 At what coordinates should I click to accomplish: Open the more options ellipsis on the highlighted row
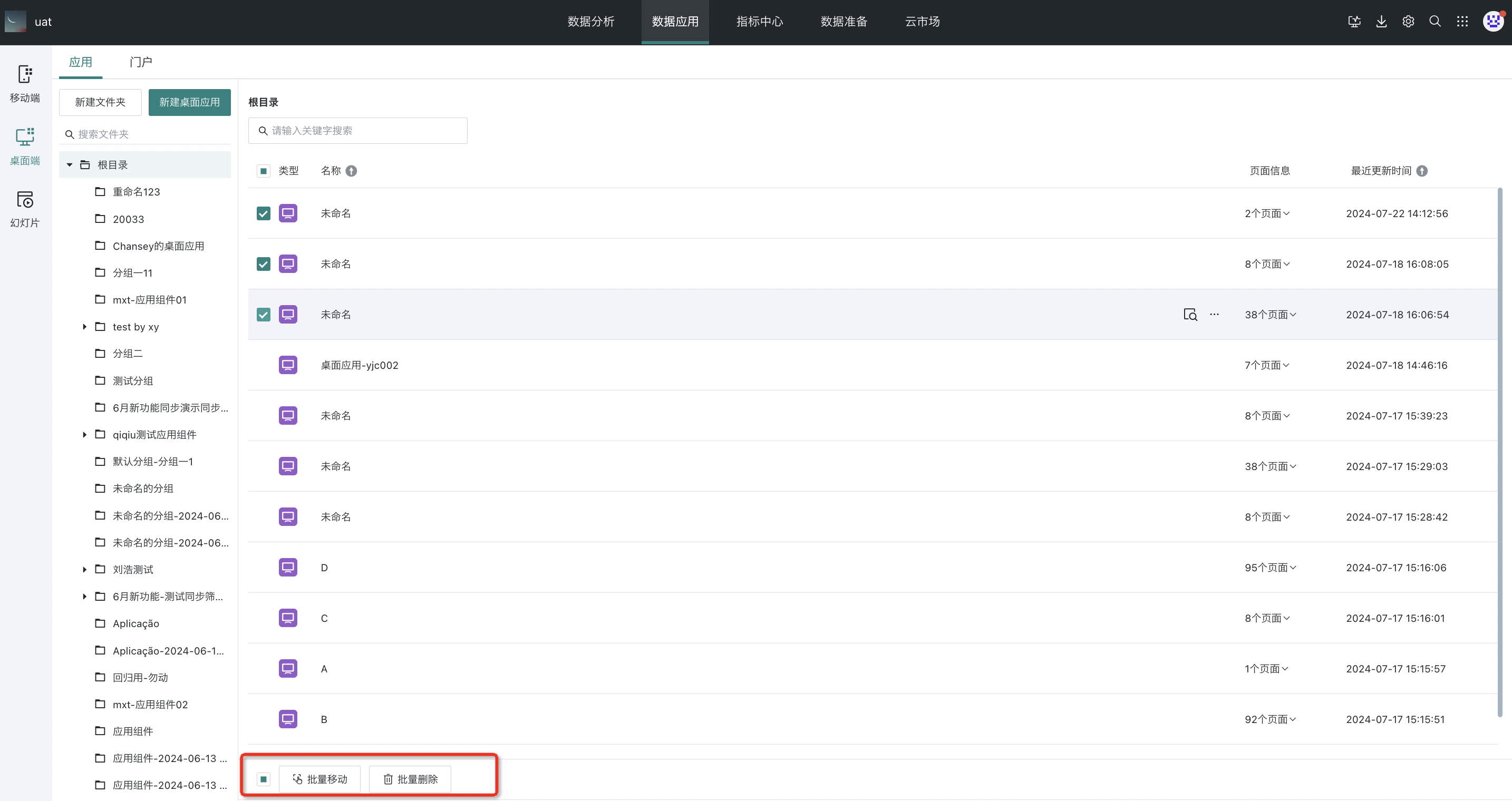click(1214, 315)
